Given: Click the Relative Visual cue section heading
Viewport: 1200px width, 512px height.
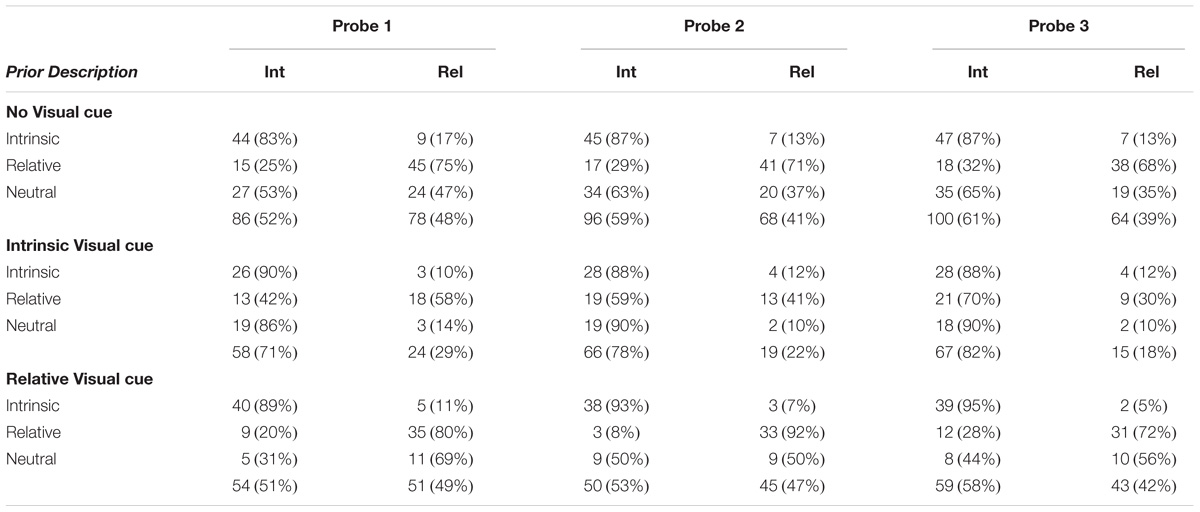Looking at the screenshot, I should [x=79, y=380].
